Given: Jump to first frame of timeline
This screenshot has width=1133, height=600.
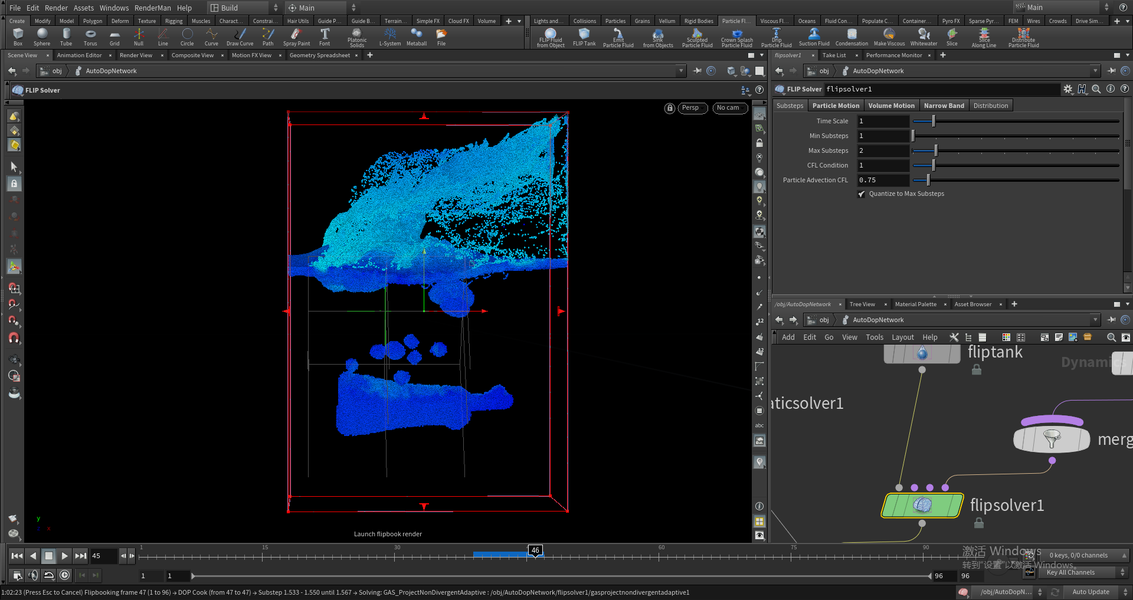Looking at the screenshot, I should pyautogui.click(x=17, y=556).
